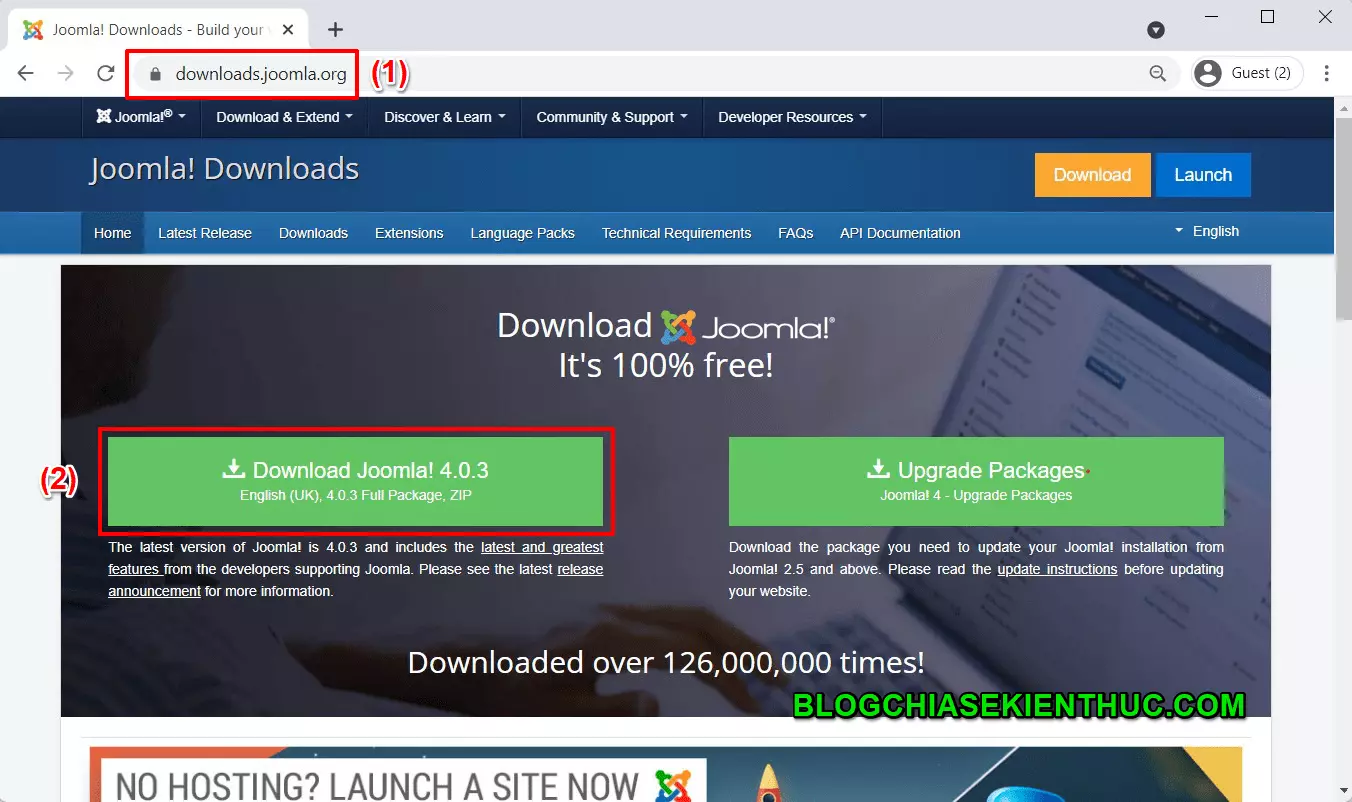Expand the Developer Resources menu
This screenshot has height=802, width=1352.
792,117
